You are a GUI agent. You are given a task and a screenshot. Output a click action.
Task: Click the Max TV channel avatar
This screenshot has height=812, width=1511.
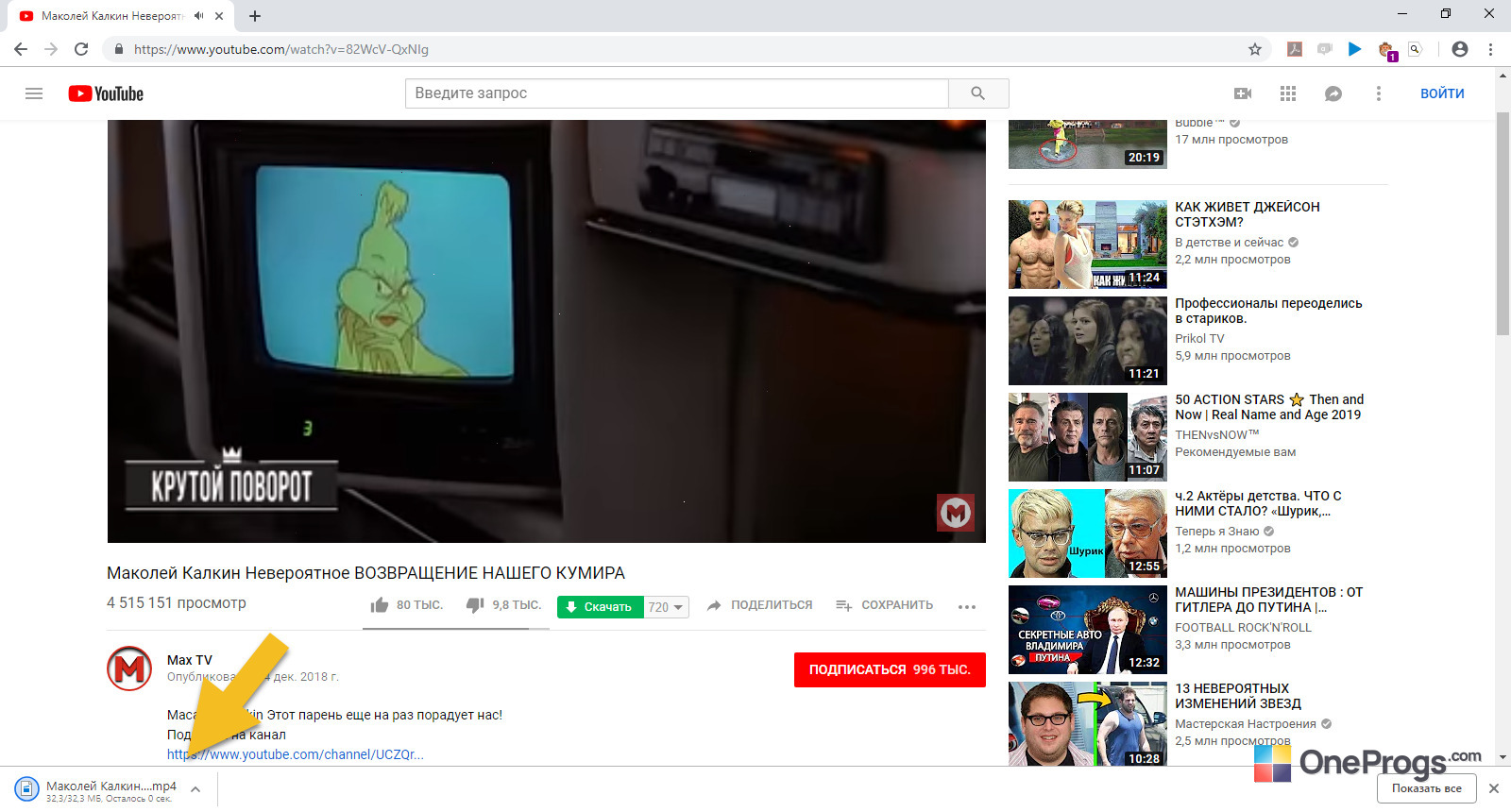129,668
